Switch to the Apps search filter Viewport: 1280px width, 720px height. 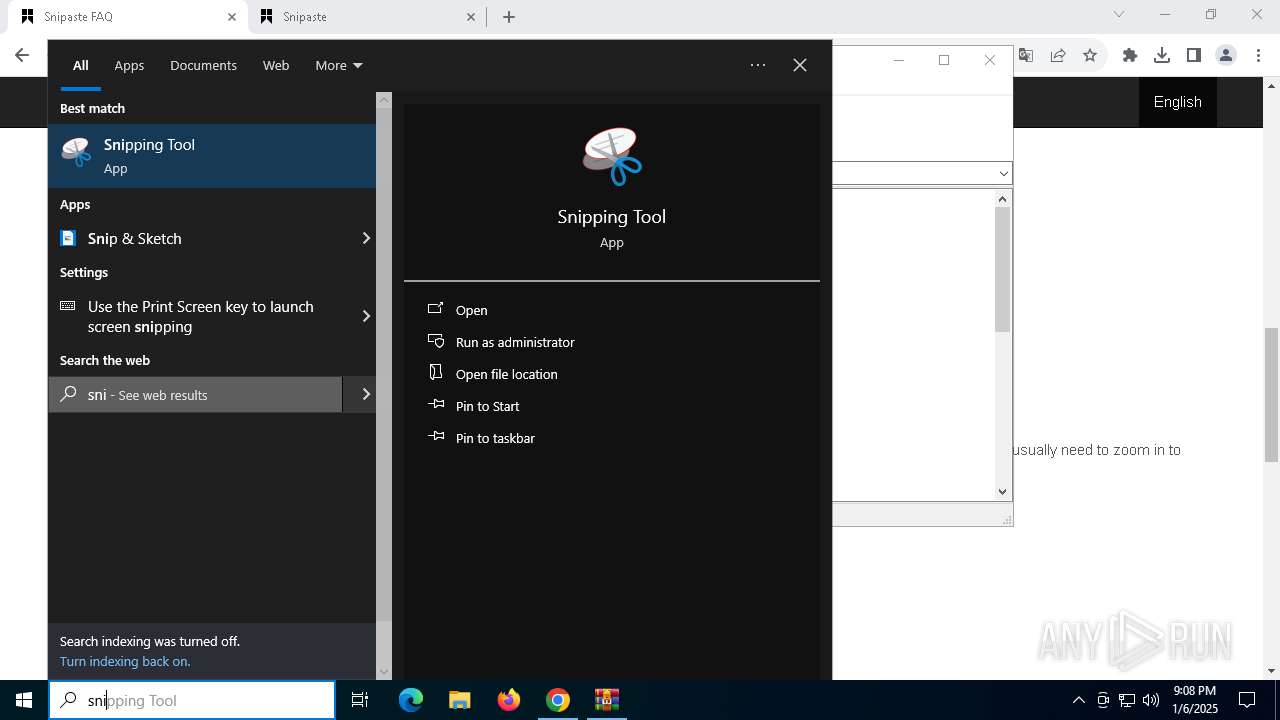(129, 65)
